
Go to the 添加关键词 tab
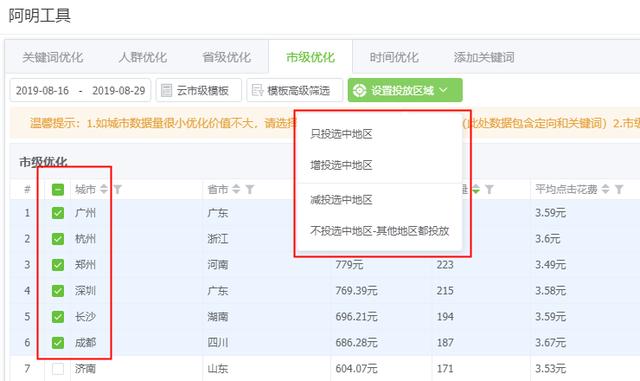(484, 57)
